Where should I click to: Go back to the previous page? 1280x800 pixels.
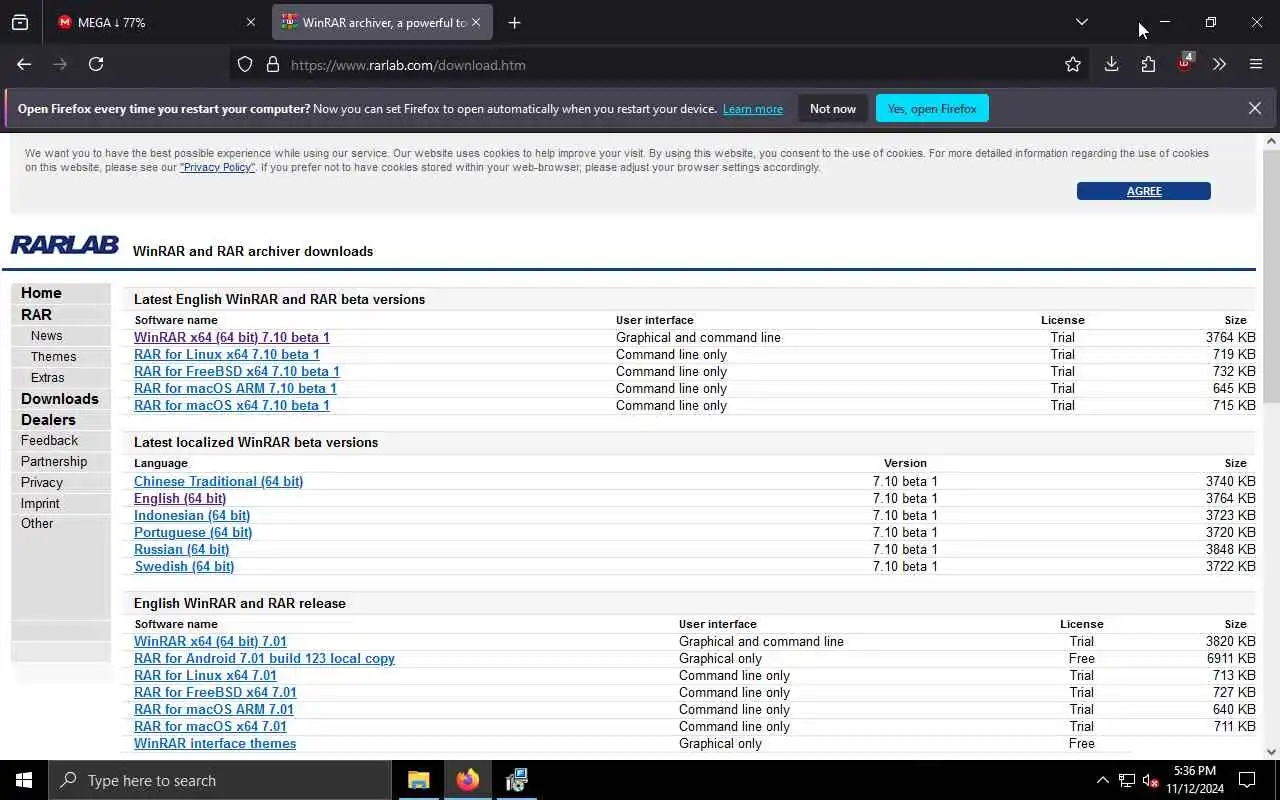point(24,64)
